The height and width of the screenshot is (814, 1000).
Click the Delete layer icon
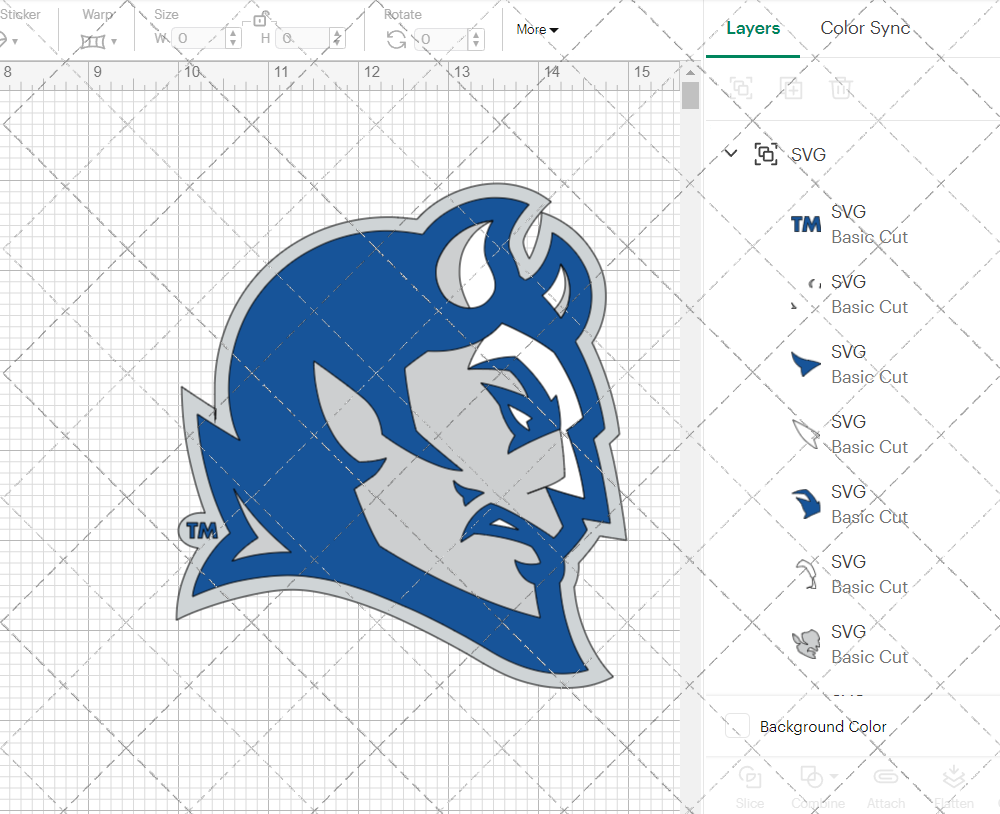click(x=842, y=88)
